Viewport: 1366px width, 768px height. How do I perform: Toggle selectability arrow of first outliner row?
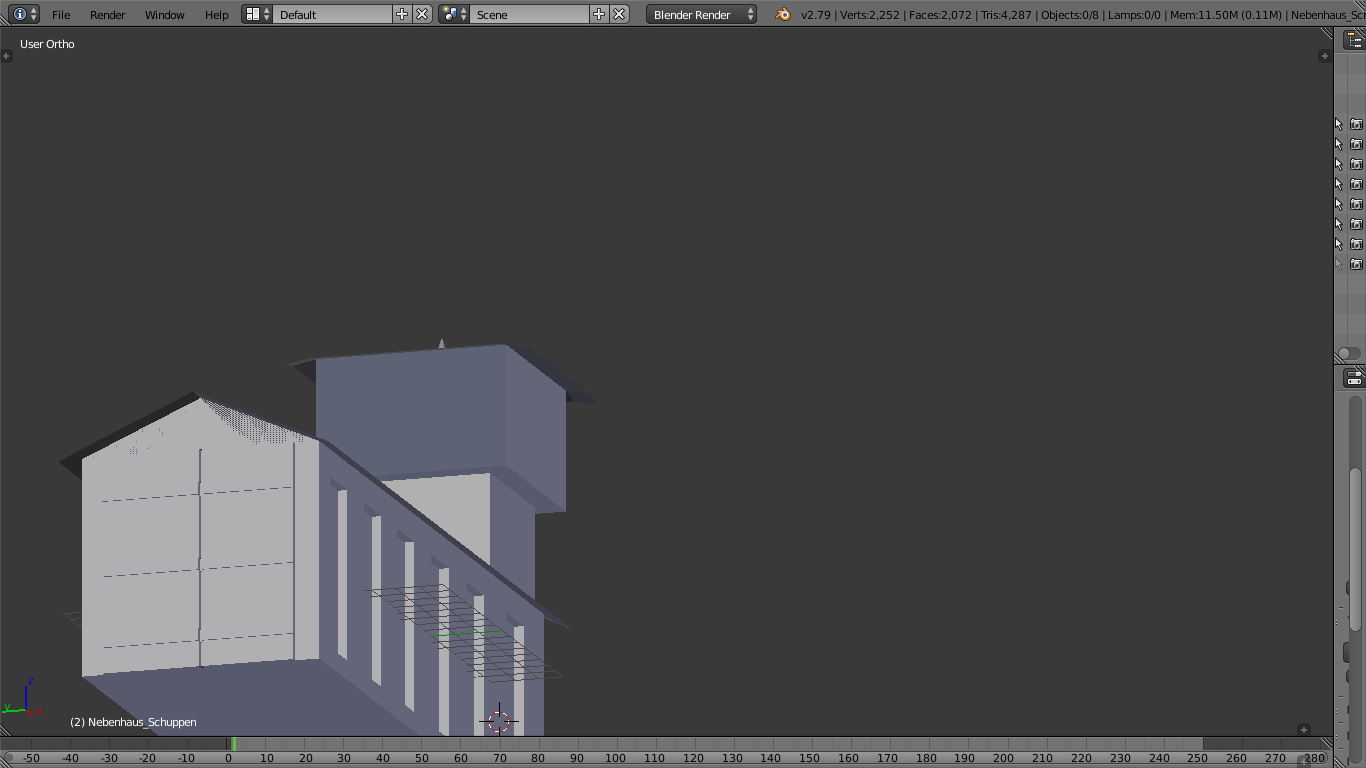tap(1339, 124)
